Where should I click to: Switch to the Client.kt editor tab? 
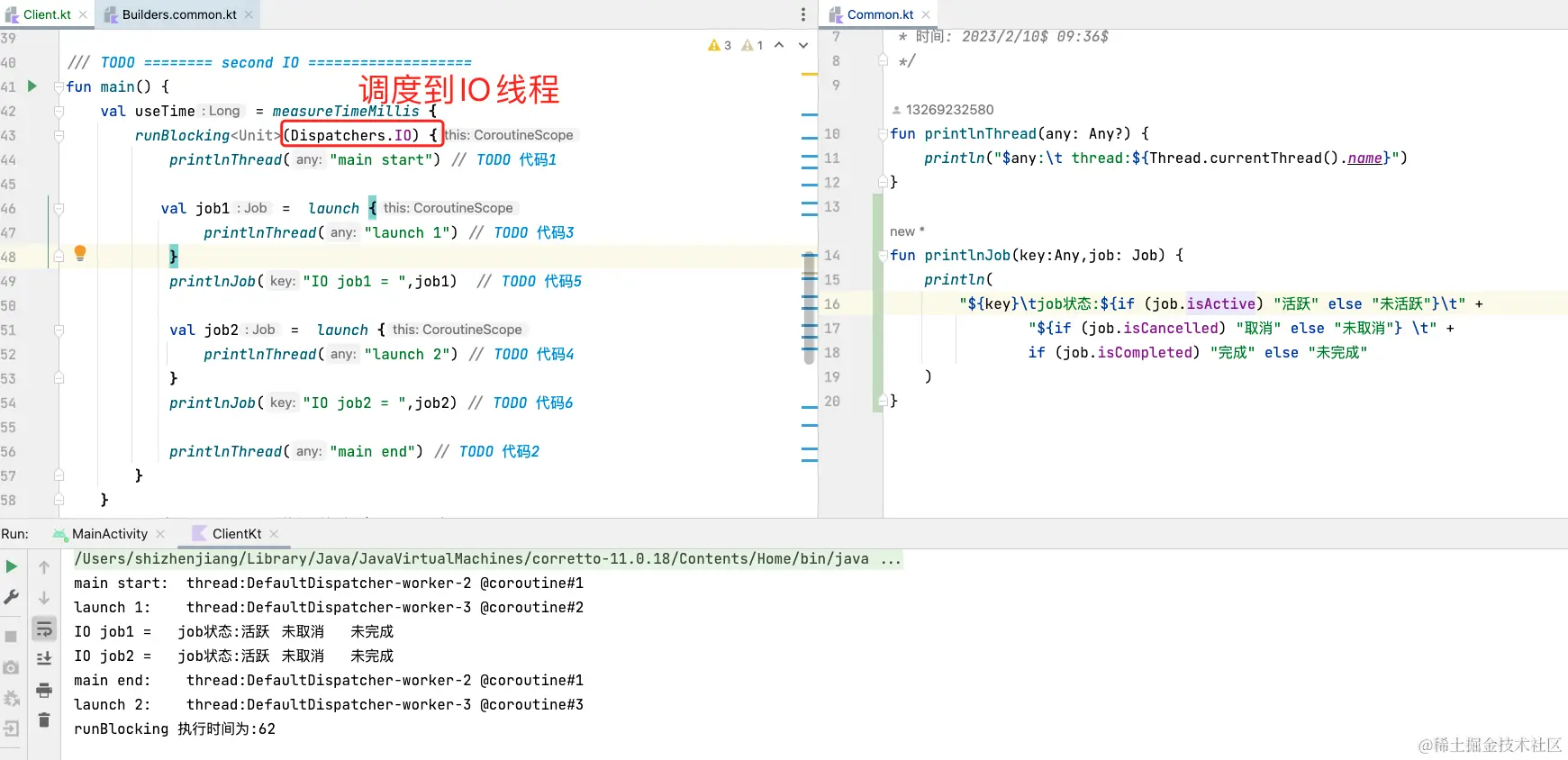click(x=47, y=14)
